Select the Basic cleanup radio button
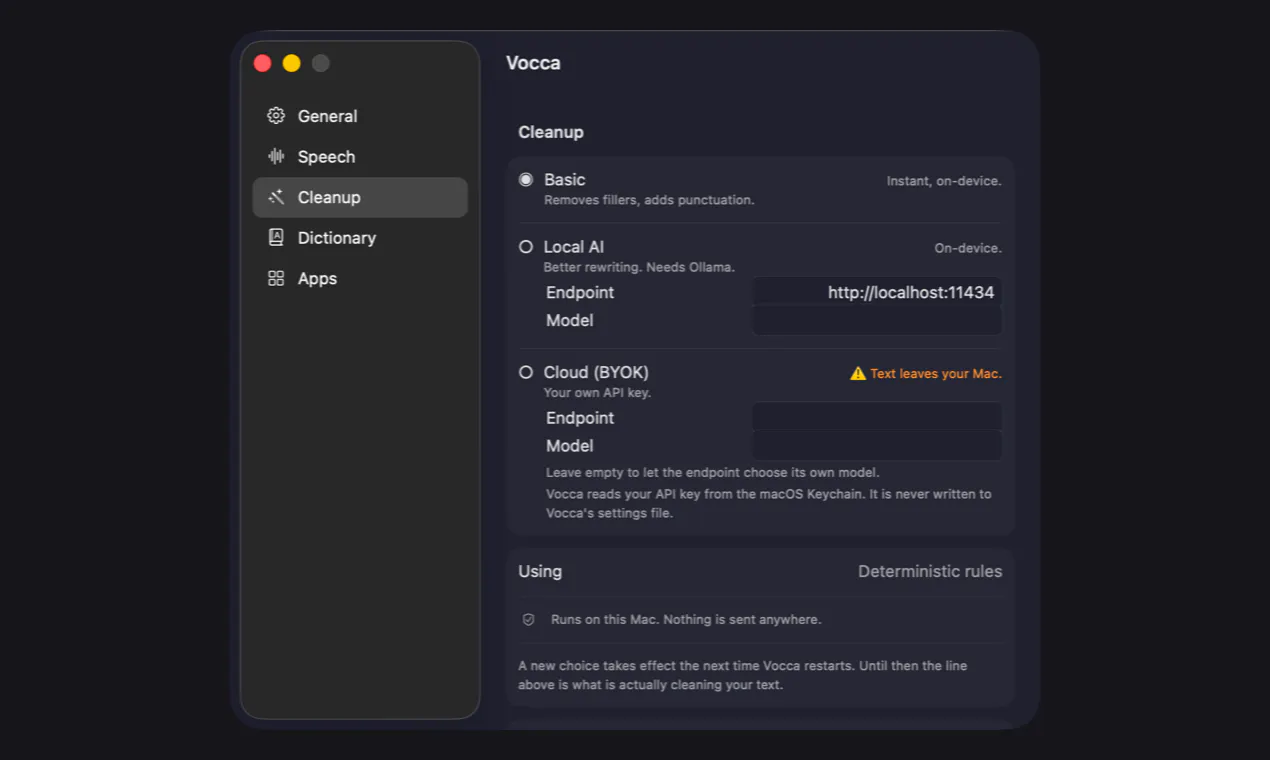 [526, 180]
